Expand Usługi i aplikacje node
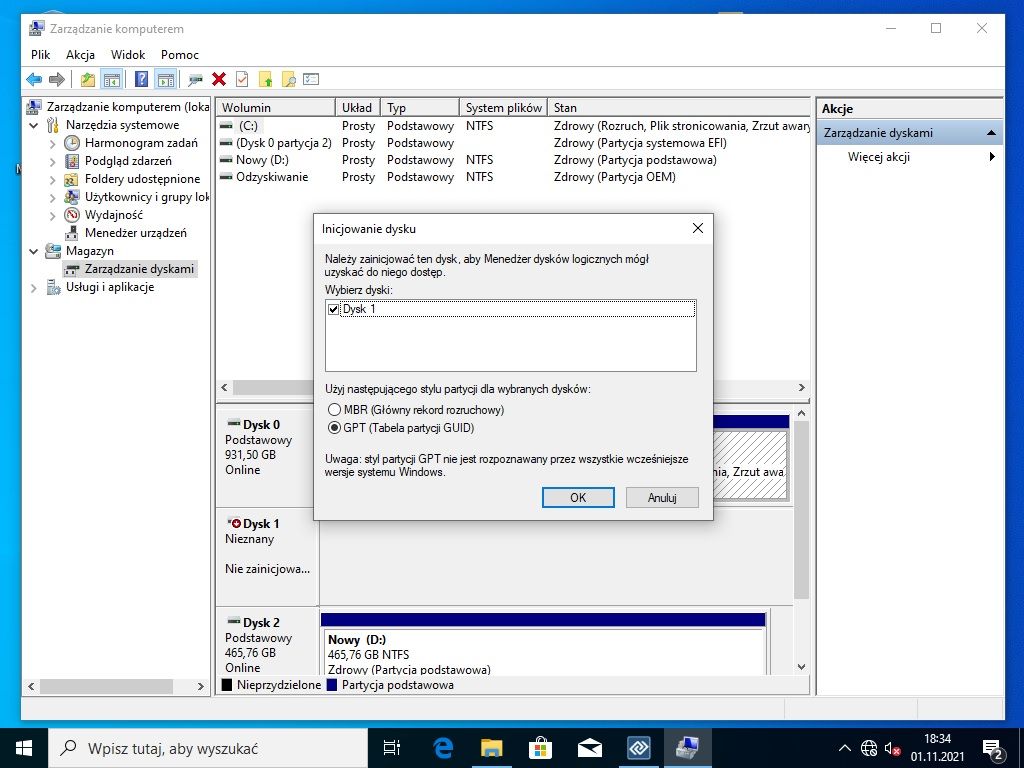This screenshot has width=1024, height=768. pyautogui.click(x=34, y=287)
